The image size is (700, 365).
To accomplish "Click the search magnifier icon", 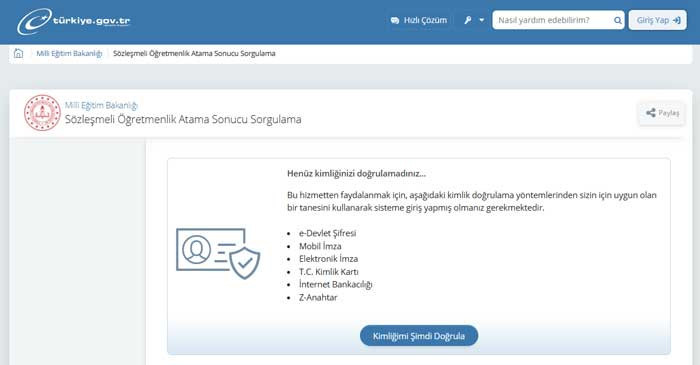I will tap(618, 21).
